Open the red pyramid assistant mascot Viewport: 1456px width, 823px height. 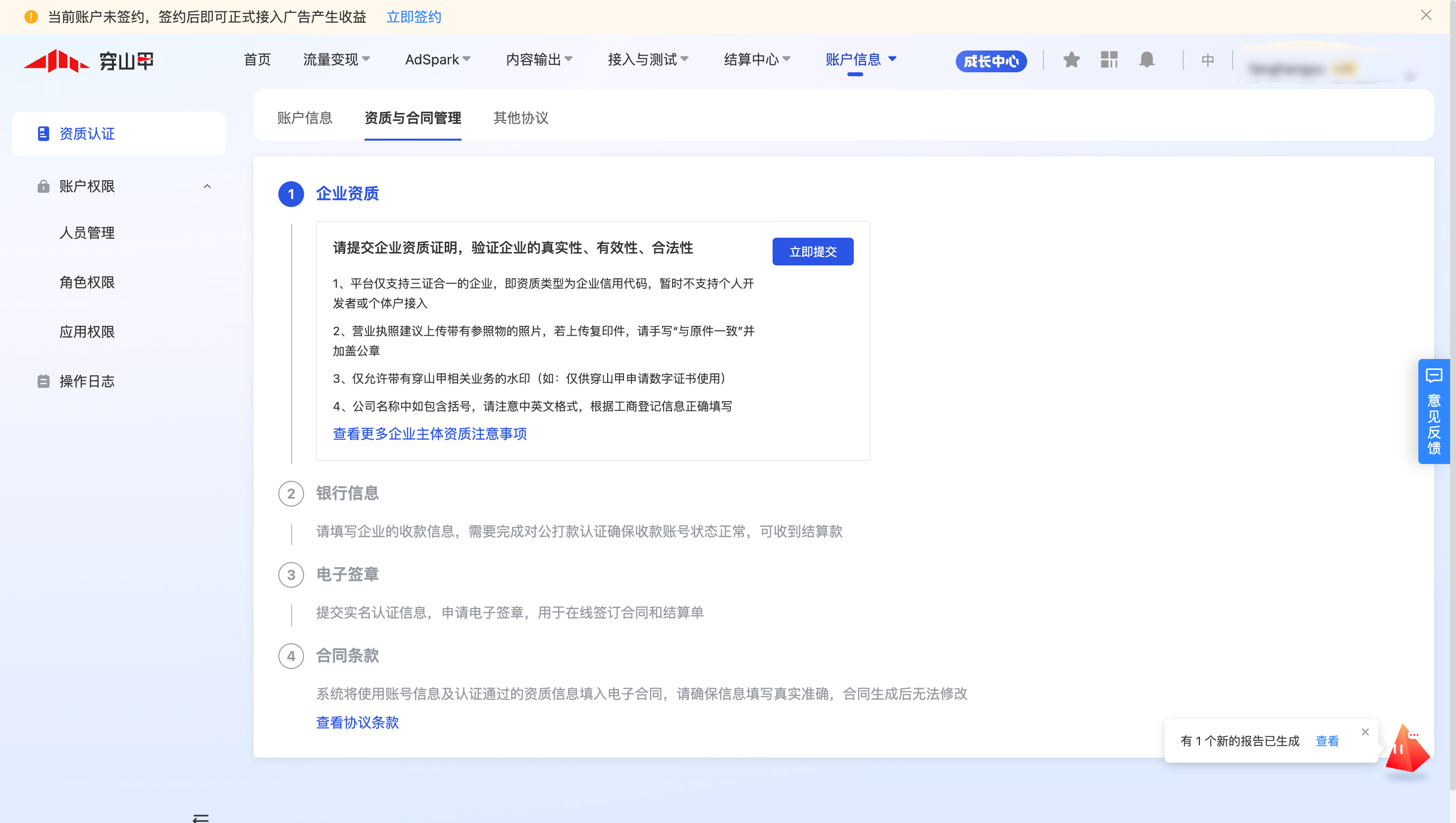pyautogui.click(x=1407, y=748)
